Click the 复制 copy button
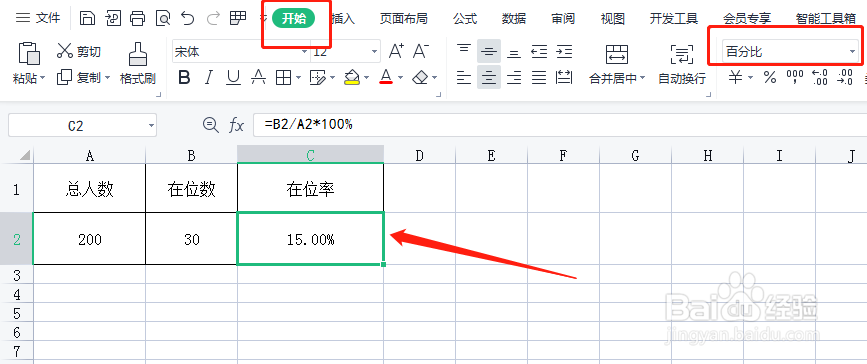 pos(79,78)
